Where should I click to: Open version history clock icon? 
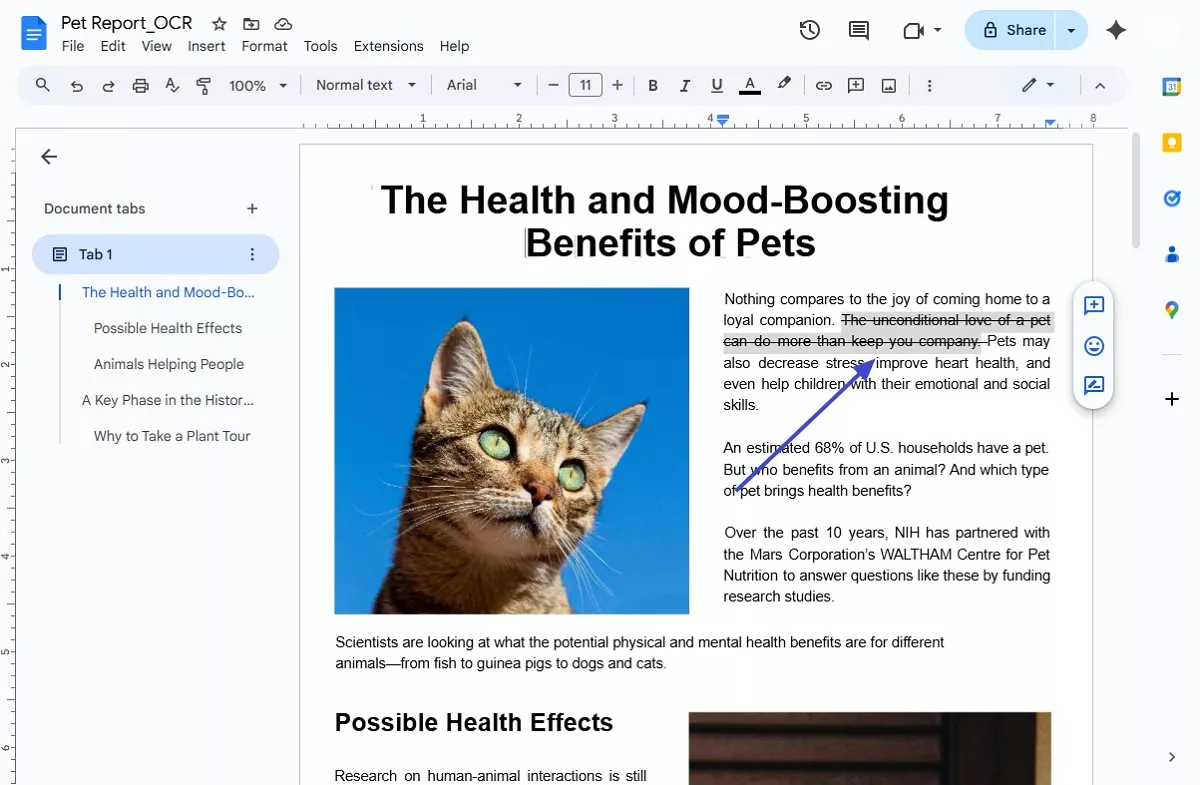tap(809, 30)
